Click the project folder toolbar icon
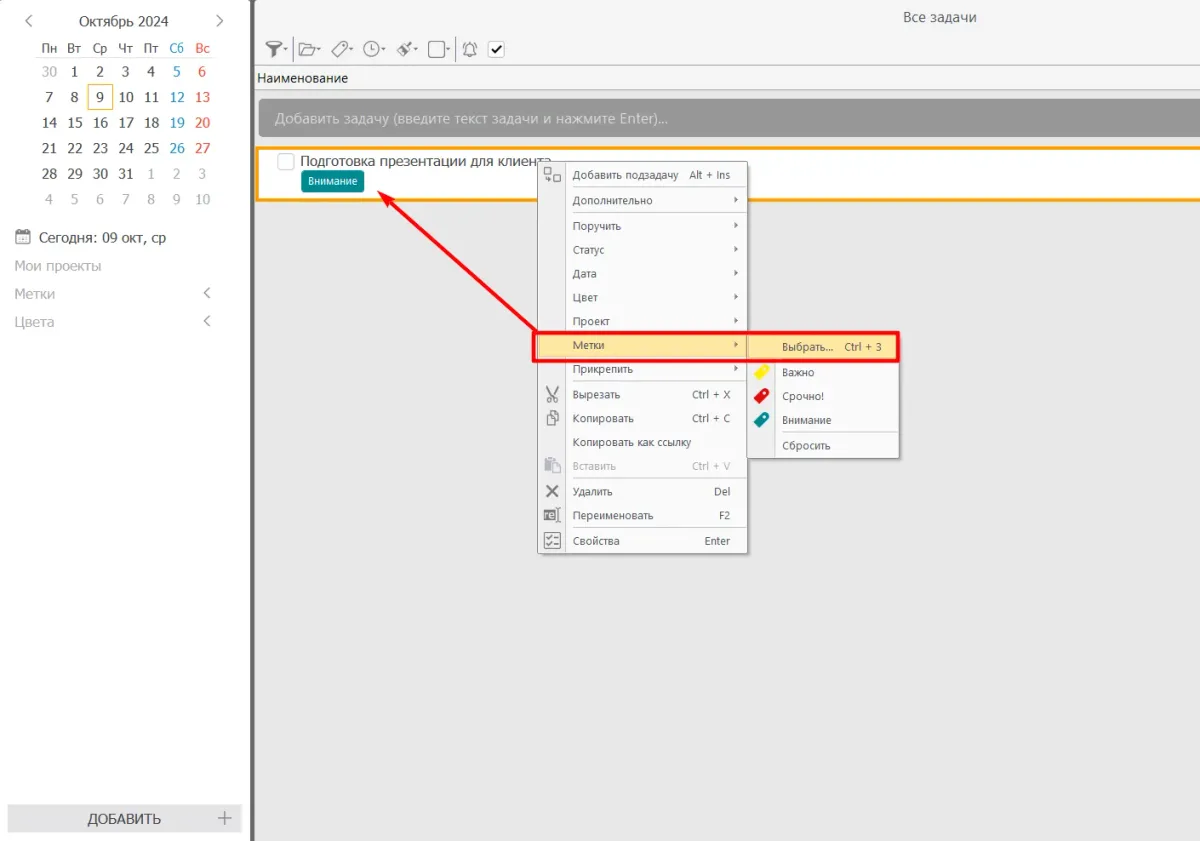 [308, 49]
